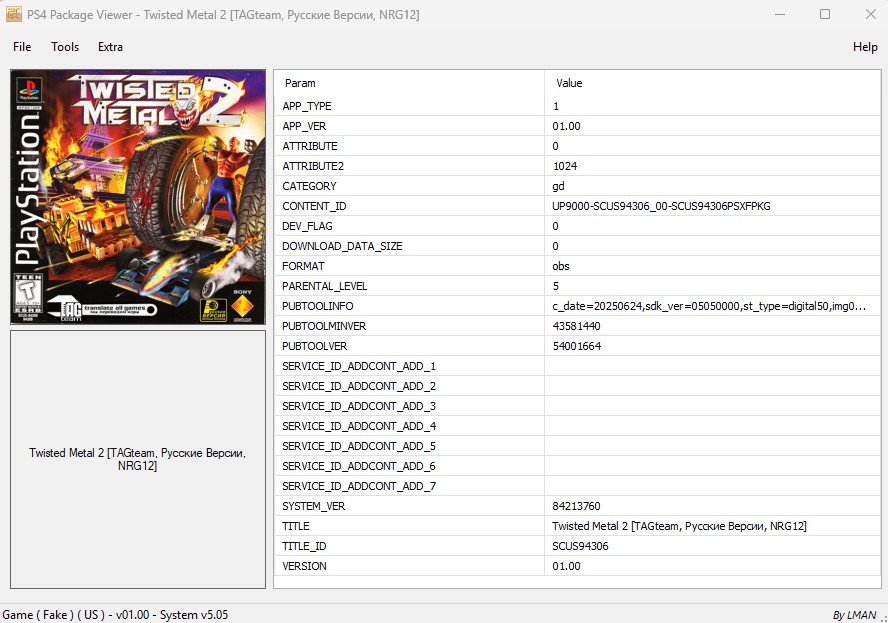Click the PUBTOOLVER value 54001664
Screen dimensions: 888x623
click(x=577, y=346)
